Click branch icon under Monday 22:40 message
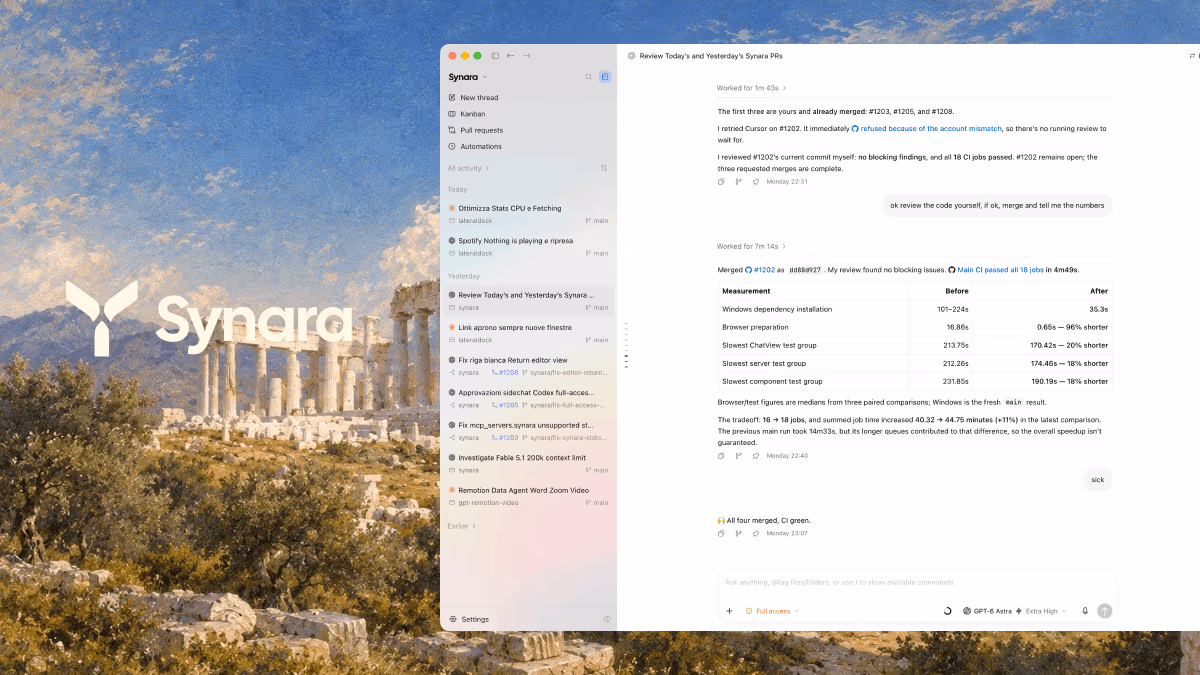The width and height of the screenshot is (1200, 675). coord(739,456)
